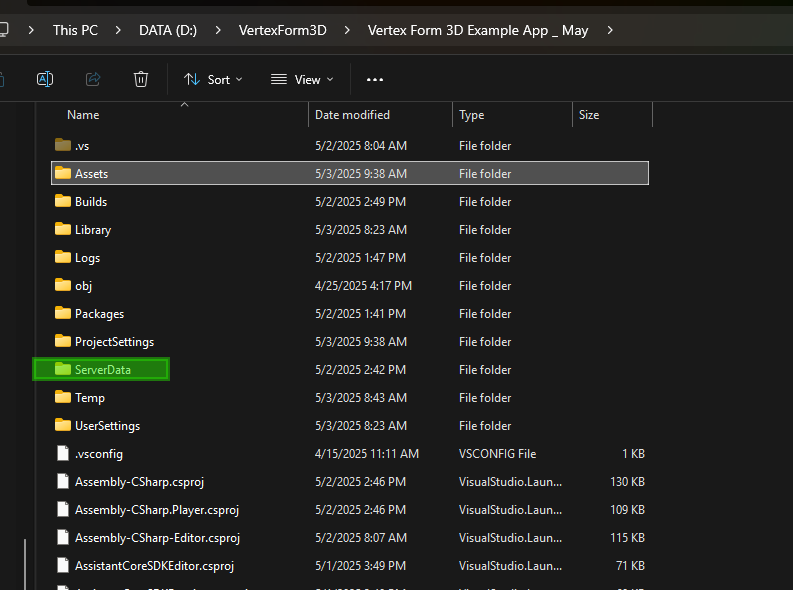
Task: Go to the VertexForm3D breadcrumb folder
Action: pyautogui.click(x=282, y=30)
